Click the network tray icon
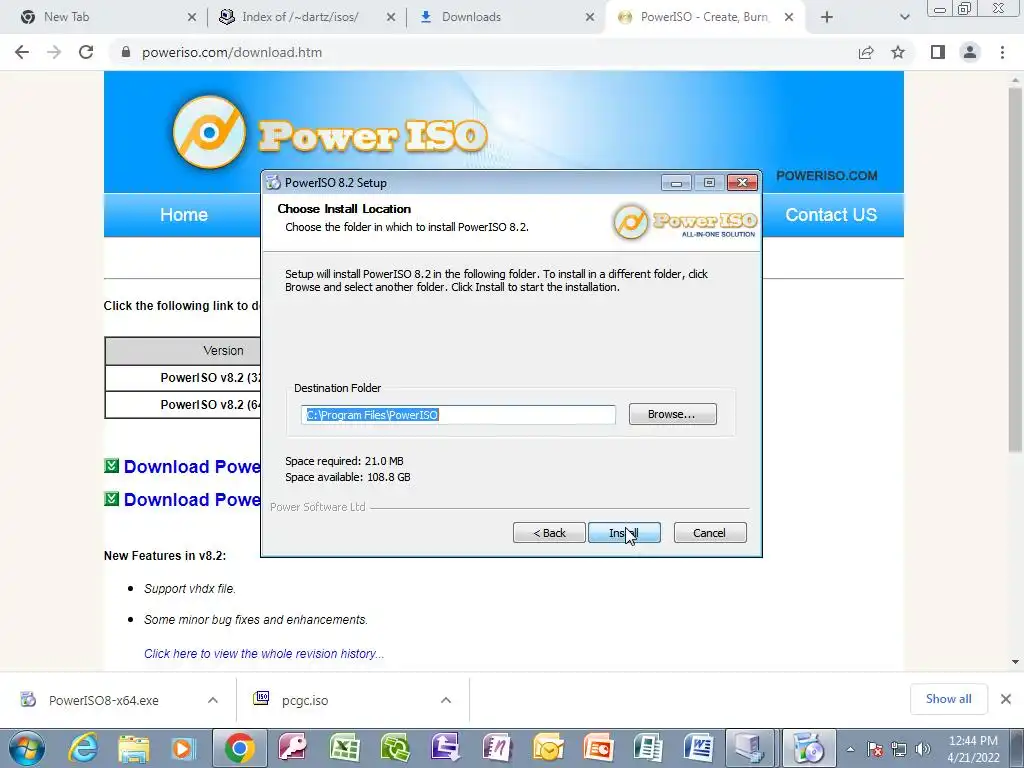This screenshot has width=1024, height=768. click(899, 750)
